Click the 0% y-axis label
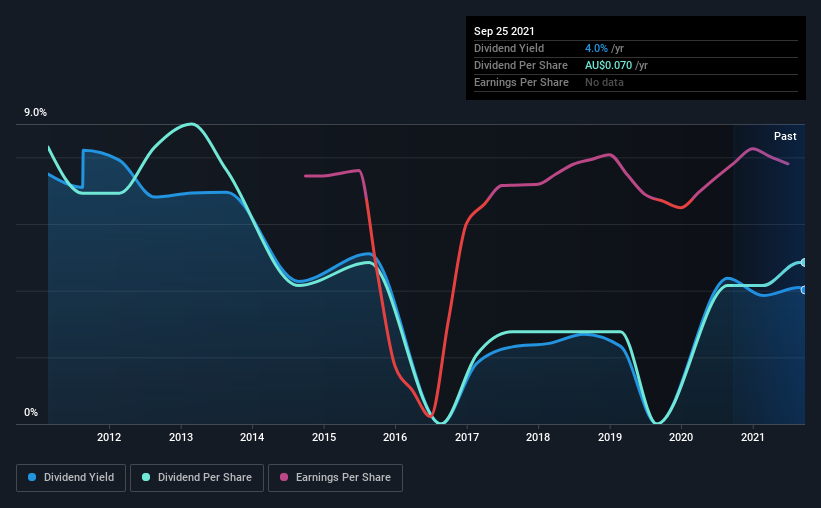The height and width of the screenshot is (508, 821). click(31, 413)
